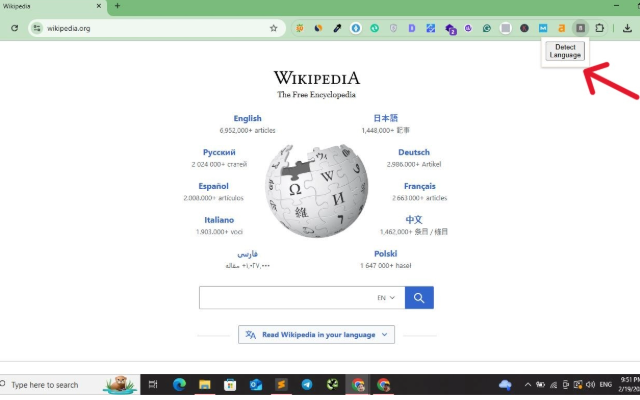Open the purple D extension icon

pyautogui.click(x=412, y=28)
